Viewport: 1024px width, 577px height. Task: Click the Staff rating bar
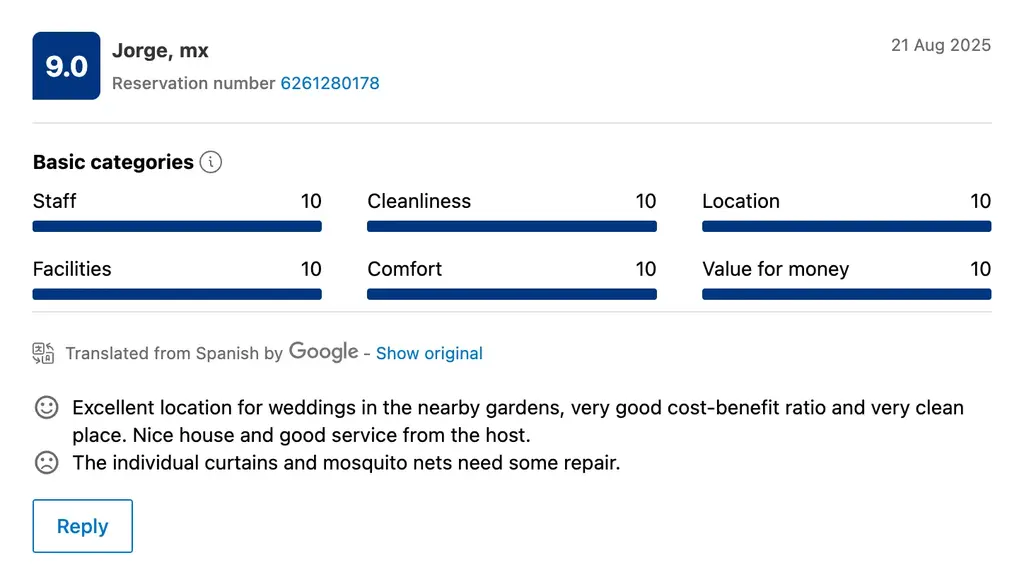coord(177,227)
